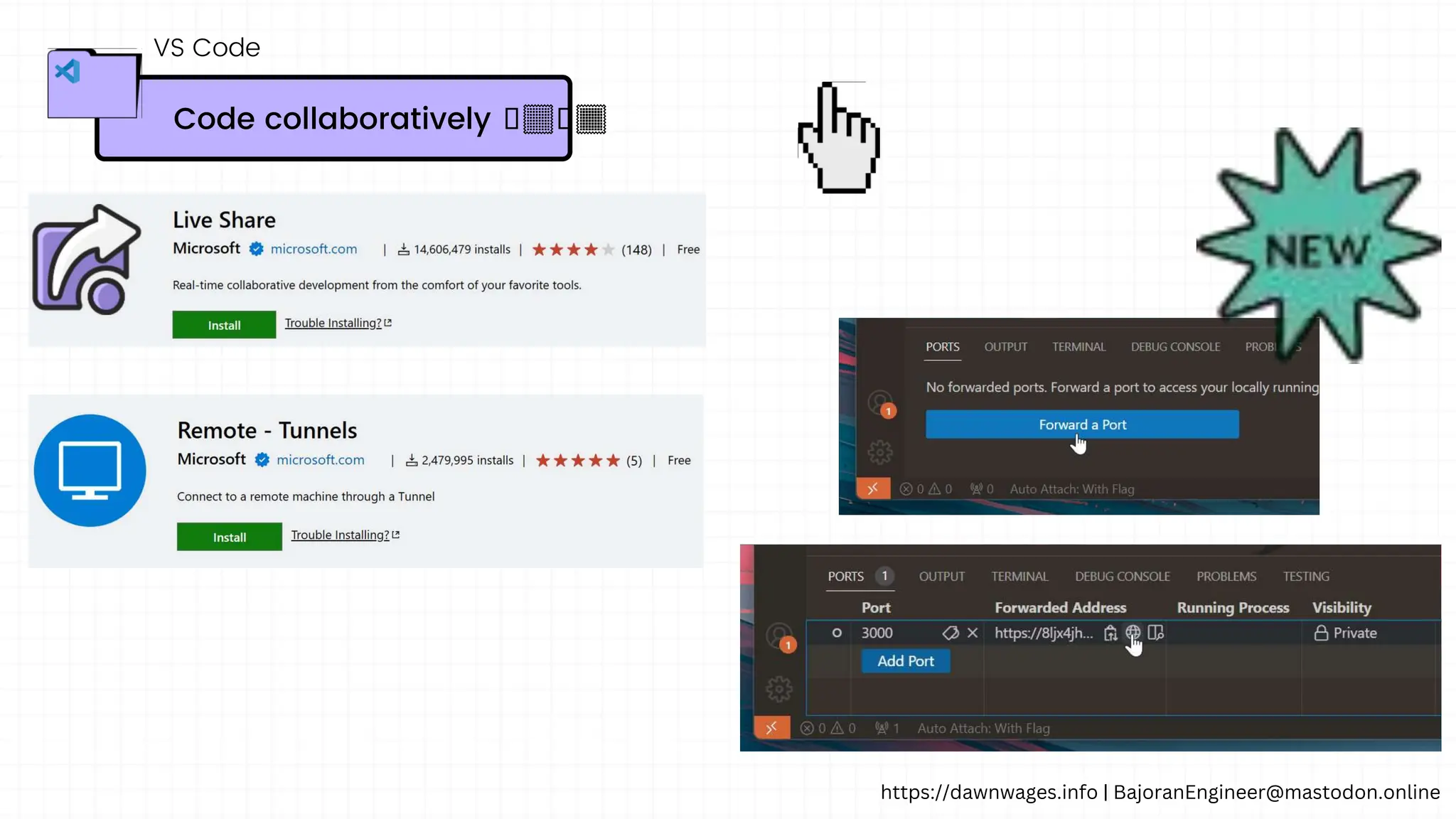Click errors and warnings status showing ports 0

926,489
